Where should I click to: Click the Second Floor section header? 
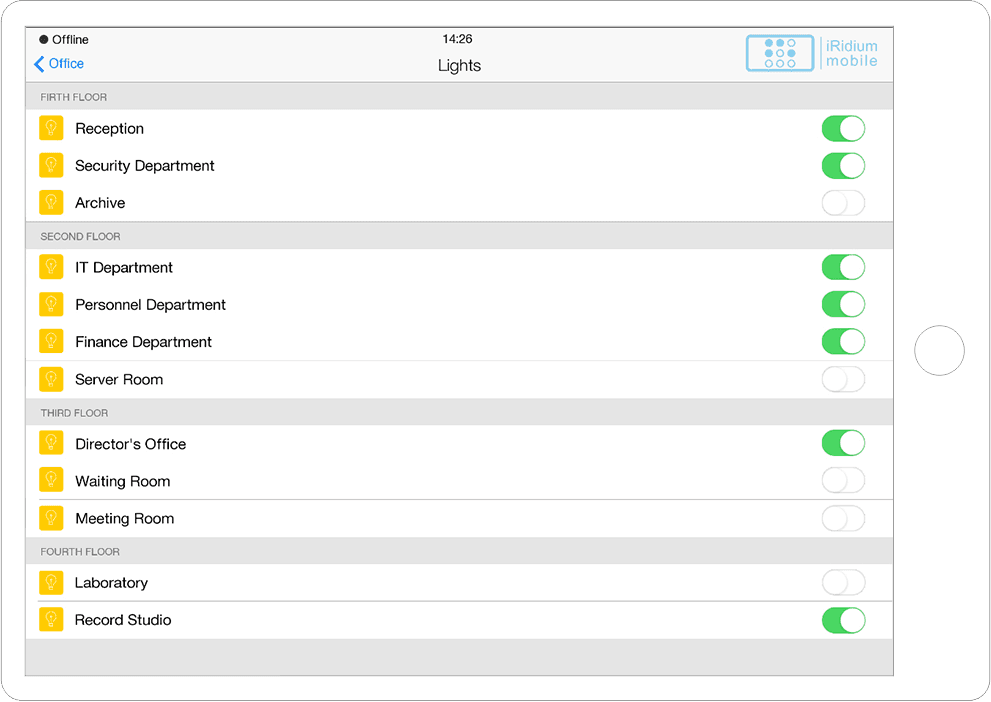(80, 237)
